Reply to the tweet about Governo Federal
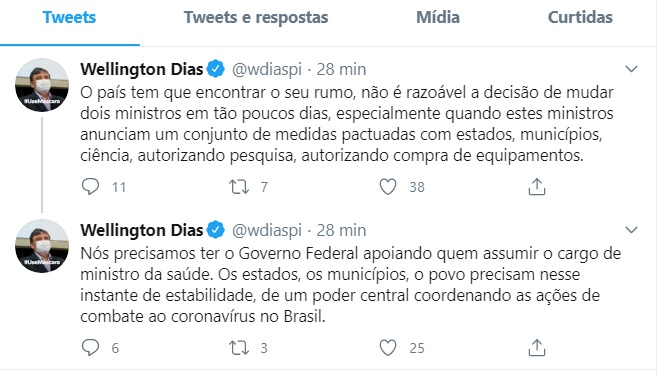 pyautogui.click(x=90, y=348)
